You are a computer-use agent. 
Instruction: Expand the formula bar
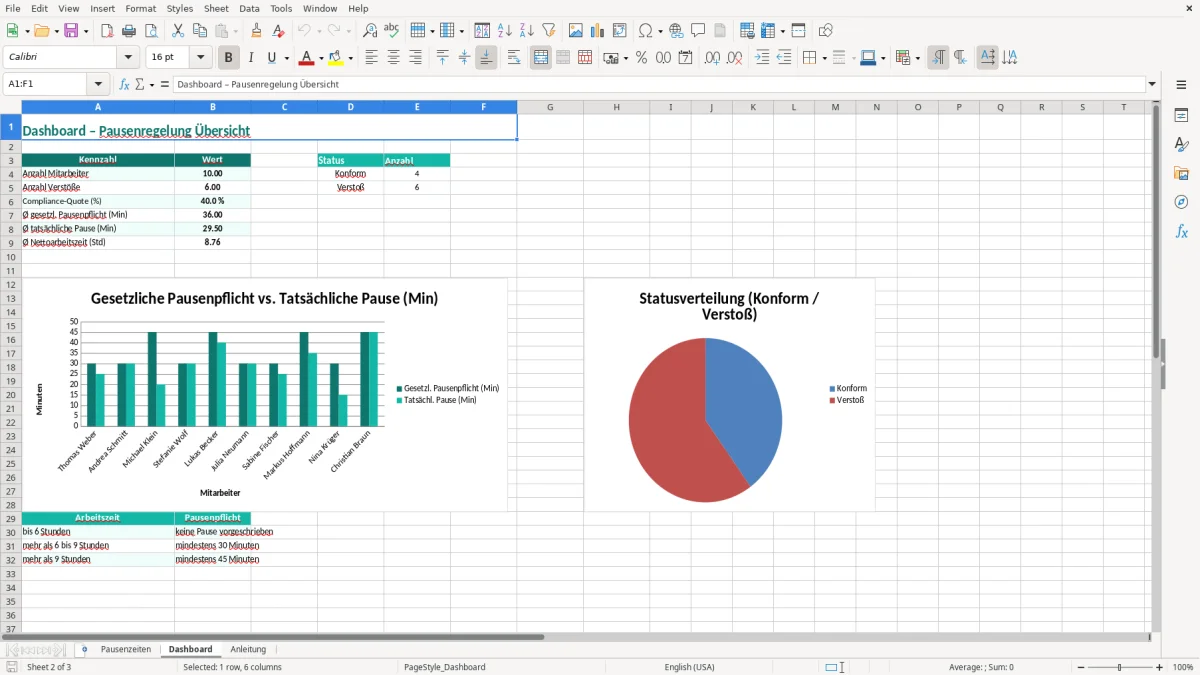(1152, 84)
